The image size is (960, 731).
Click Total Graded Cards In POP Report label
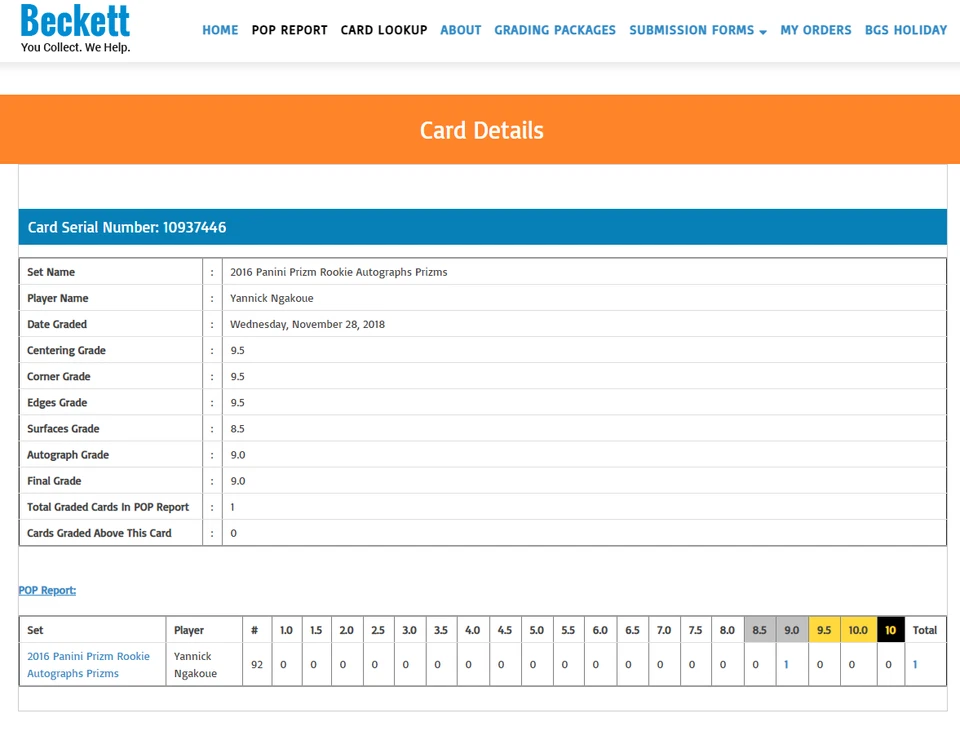click(x=108, y=507)
